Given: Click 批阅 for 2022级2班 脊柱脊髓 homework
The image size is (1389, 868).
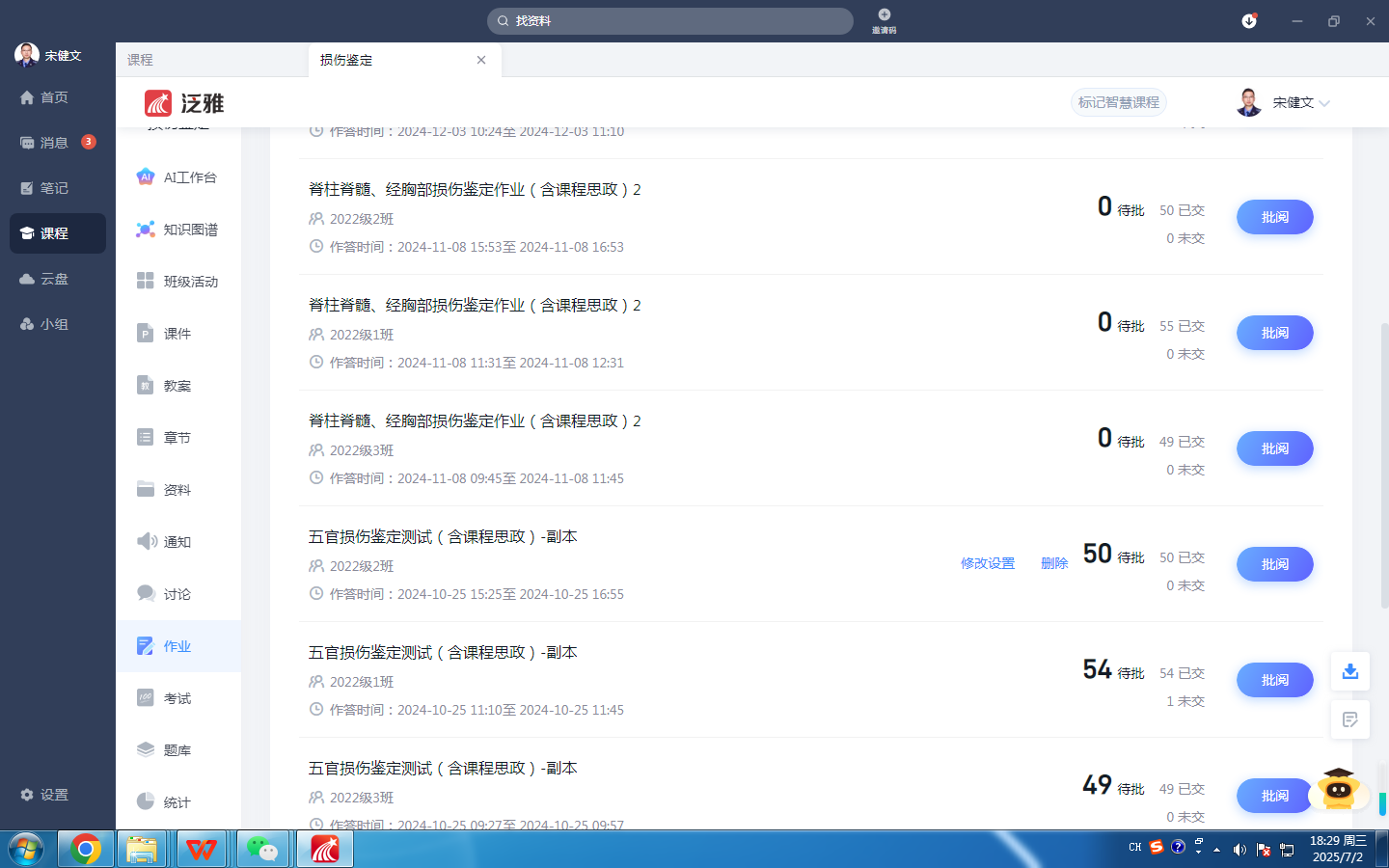Looking at the screenshot, I should tap(1275, 217).
